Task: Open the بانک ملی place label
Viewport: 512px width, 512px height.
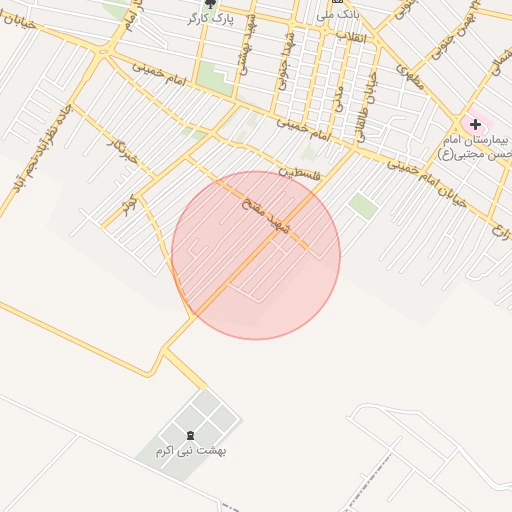Action: [337, 15]
